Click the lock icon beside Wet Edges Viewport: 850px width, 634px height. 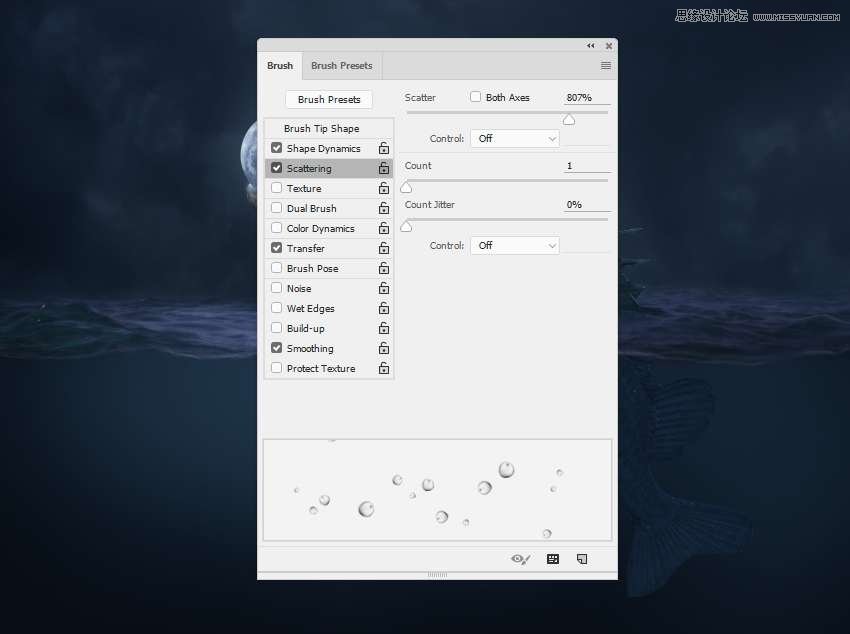click(383, 309)
